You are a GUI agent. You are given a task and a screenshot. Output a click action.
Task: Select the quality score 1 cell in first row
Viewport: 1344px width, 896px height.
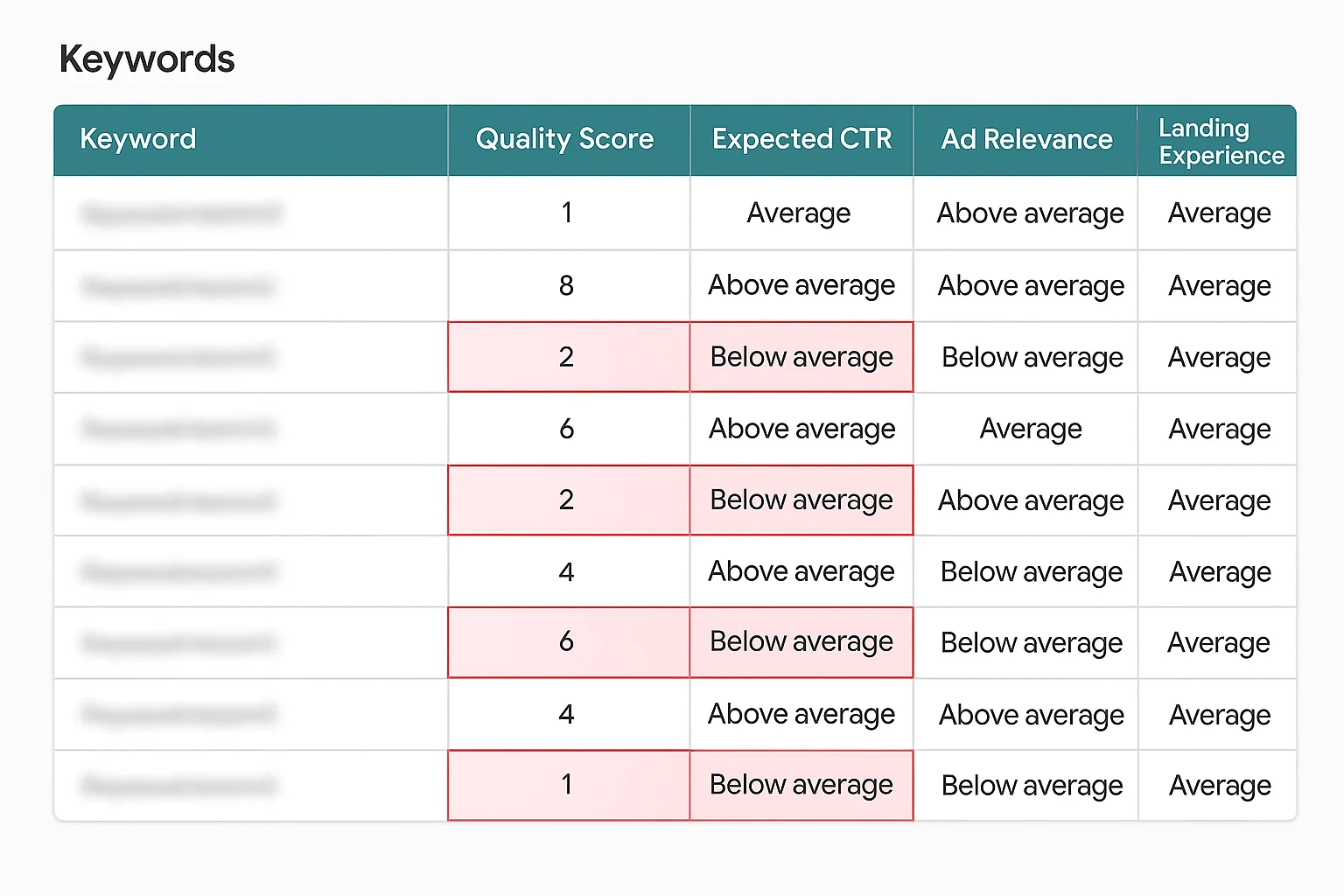pyautogui.click(x=567, y=213)
